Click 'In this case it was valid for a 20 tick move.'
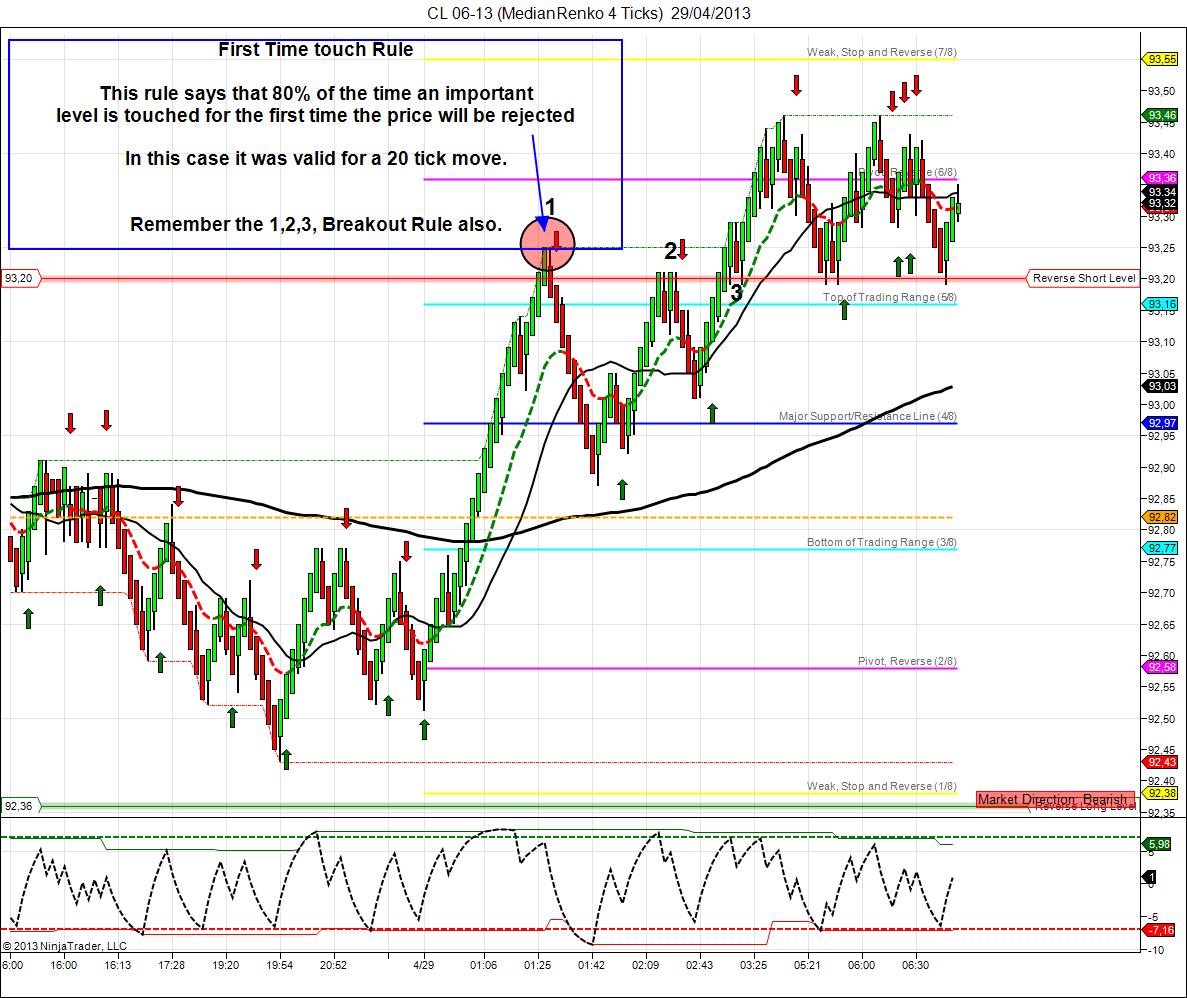Image resolution: width=1187 pixels, height=998 pixels. tap(316, 158)
